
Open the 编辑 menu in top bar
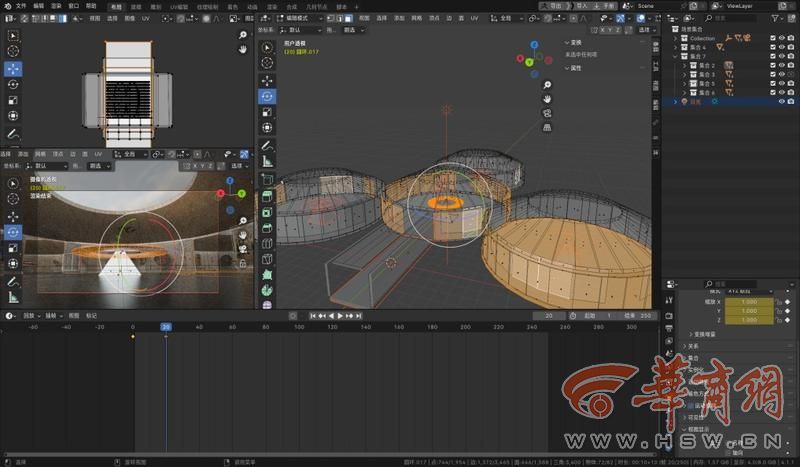[38, 5]
